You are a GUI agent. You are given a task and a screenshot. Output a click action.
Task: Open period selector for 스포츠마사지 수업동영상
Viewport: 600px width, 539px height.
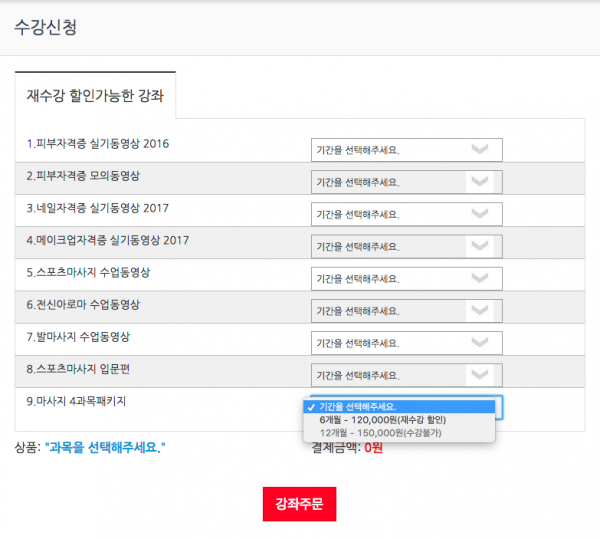point(406,279)
